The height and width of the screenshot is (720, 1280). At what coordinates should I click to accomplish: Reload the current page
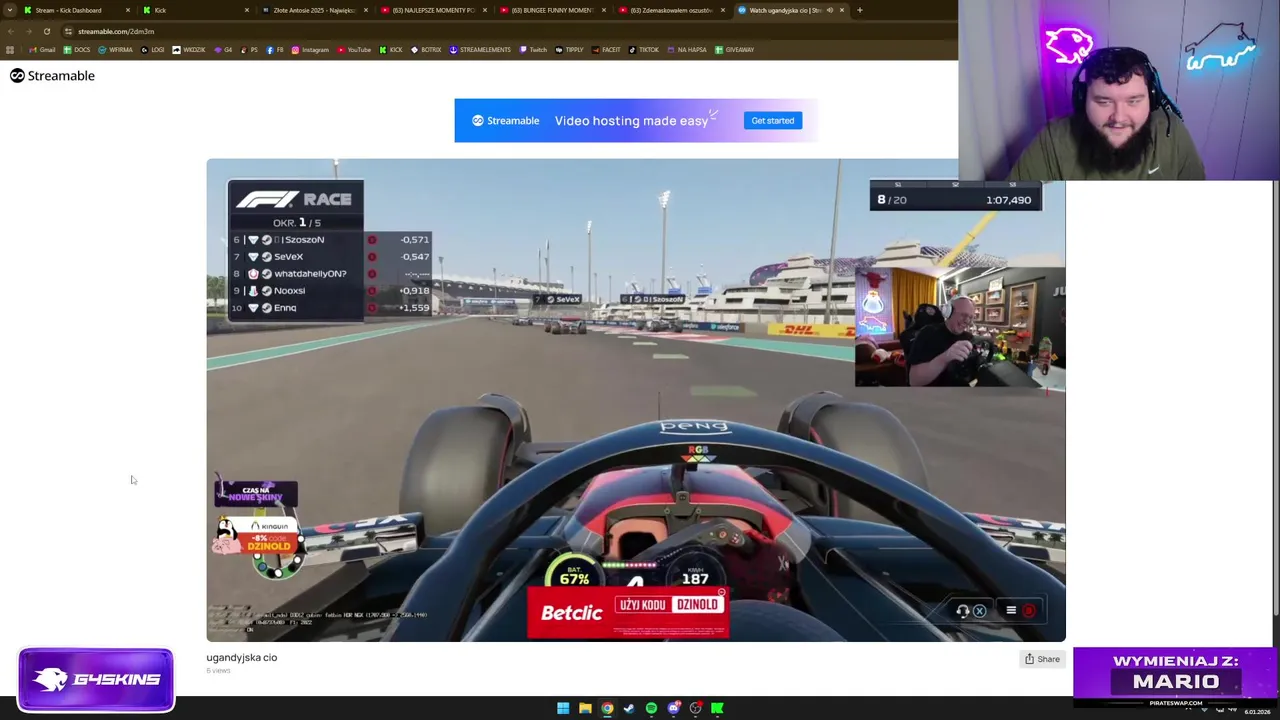46,31
